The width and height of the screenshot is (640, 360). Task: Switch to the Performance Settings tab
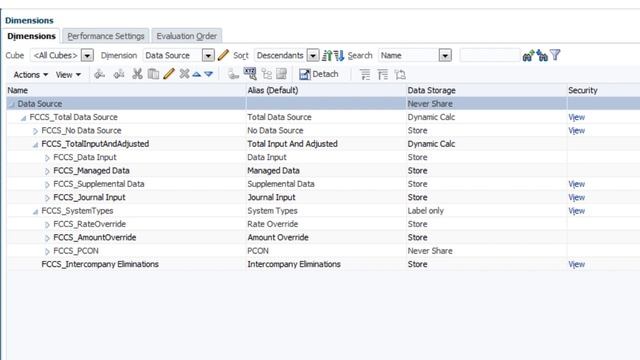(x=106, y=36)
